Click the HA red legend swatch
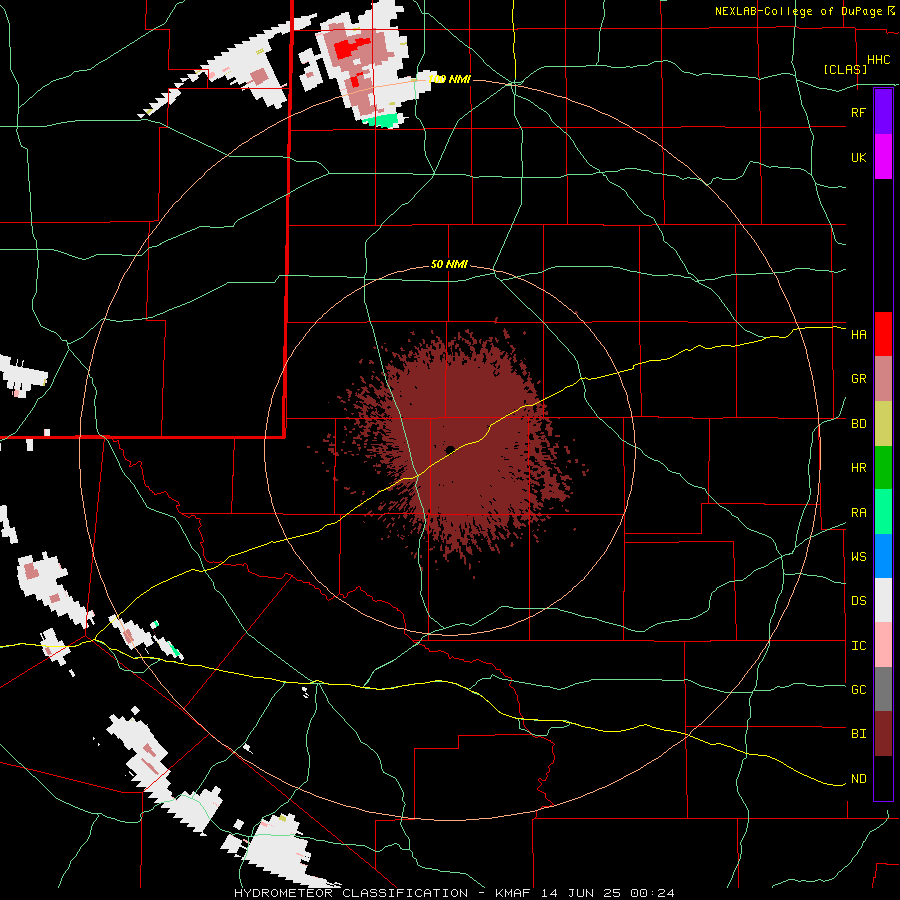Screen dimensions: 900x900 pyautogui.click(x=883, y=334)
